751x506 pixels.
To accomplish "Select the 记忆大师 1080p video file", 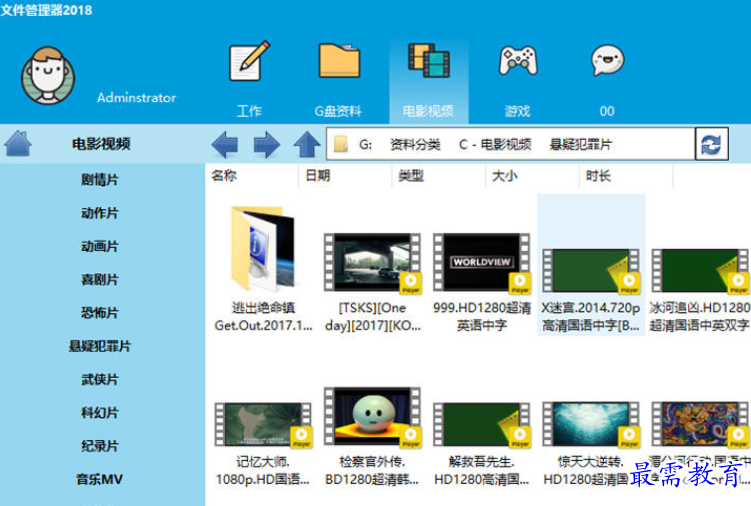I will 262,444.
